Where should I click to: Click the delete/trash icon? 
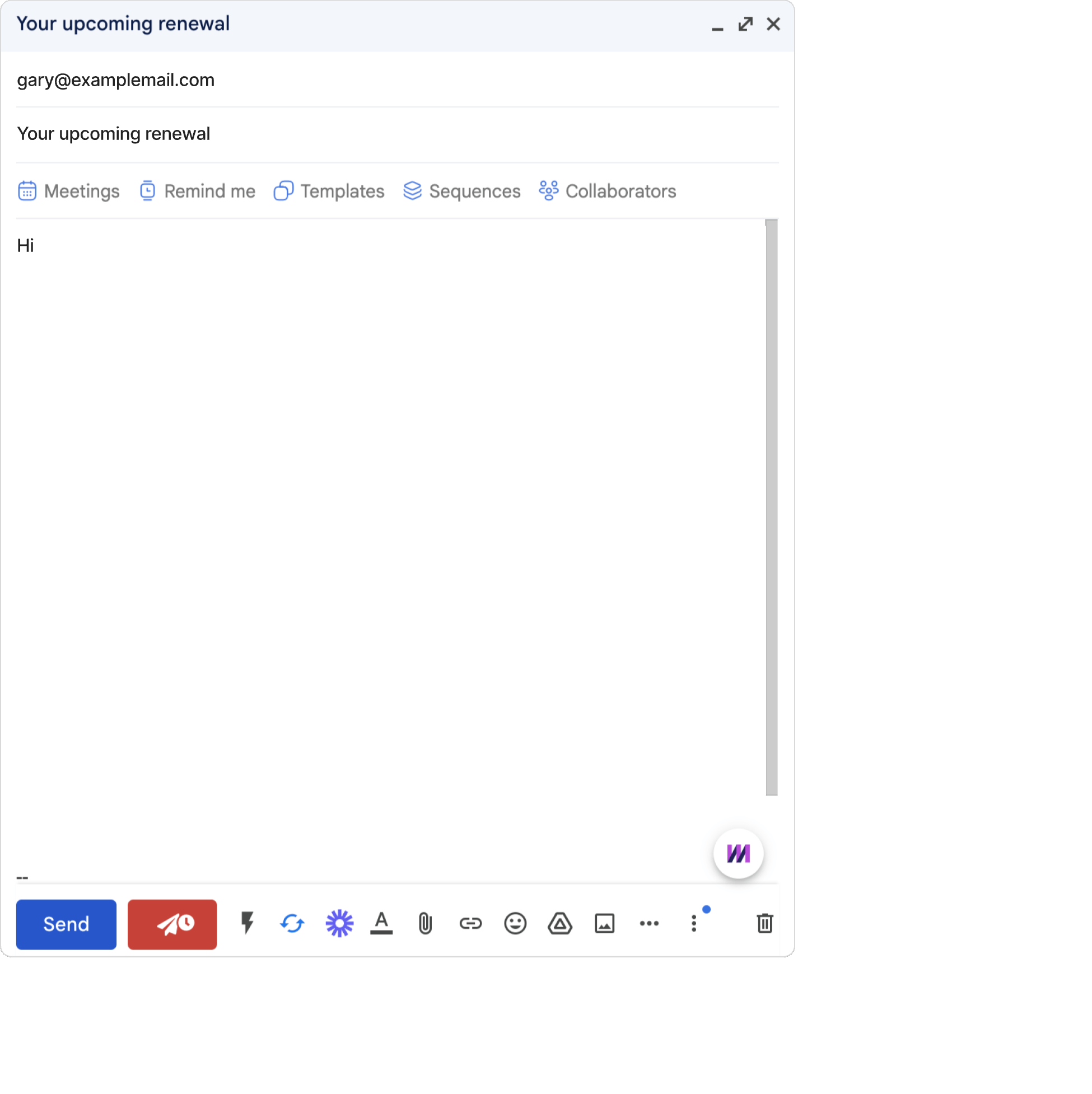[765, 923]
